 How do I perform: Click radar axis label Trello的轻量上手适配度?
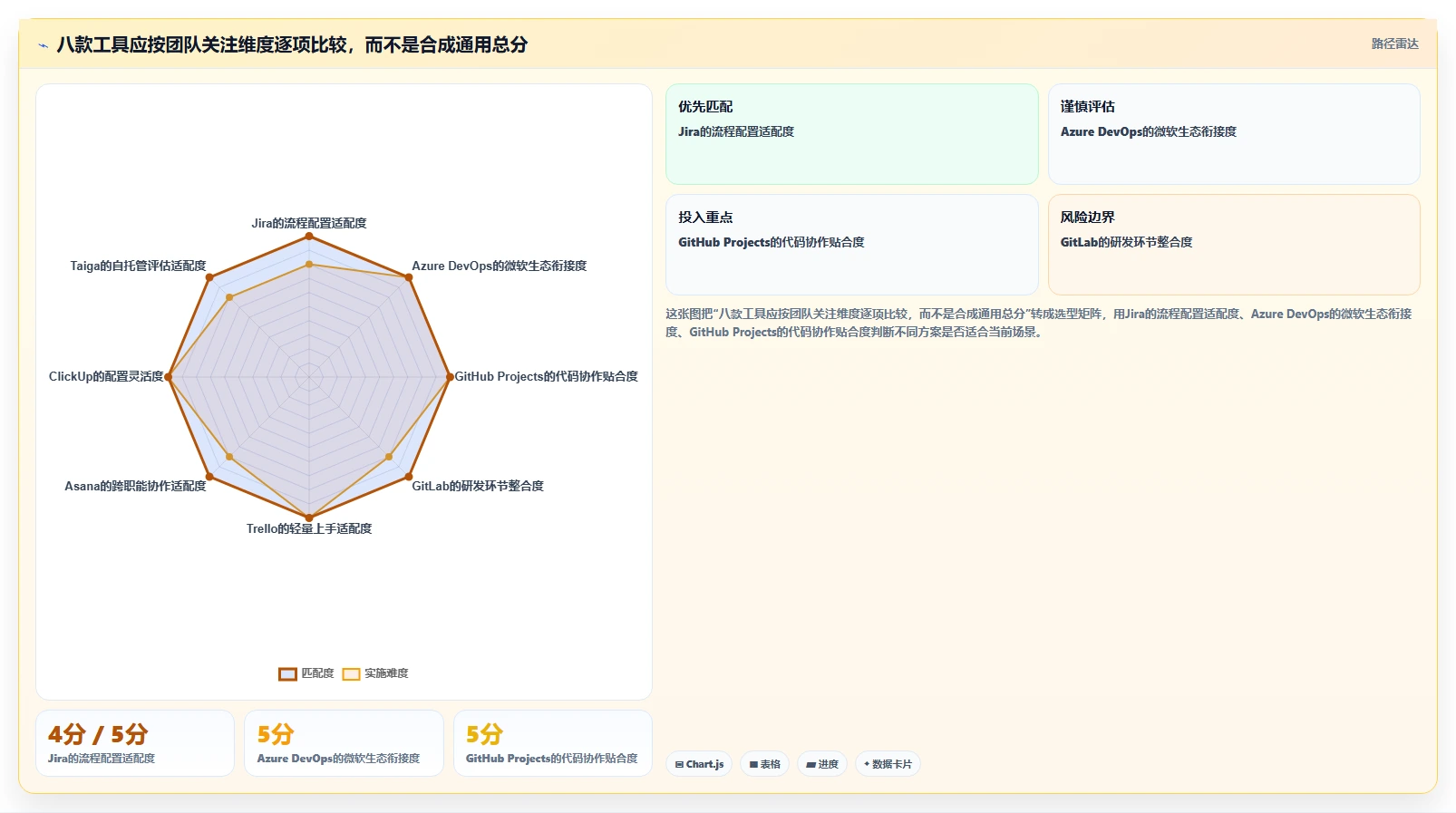(309, 528)
